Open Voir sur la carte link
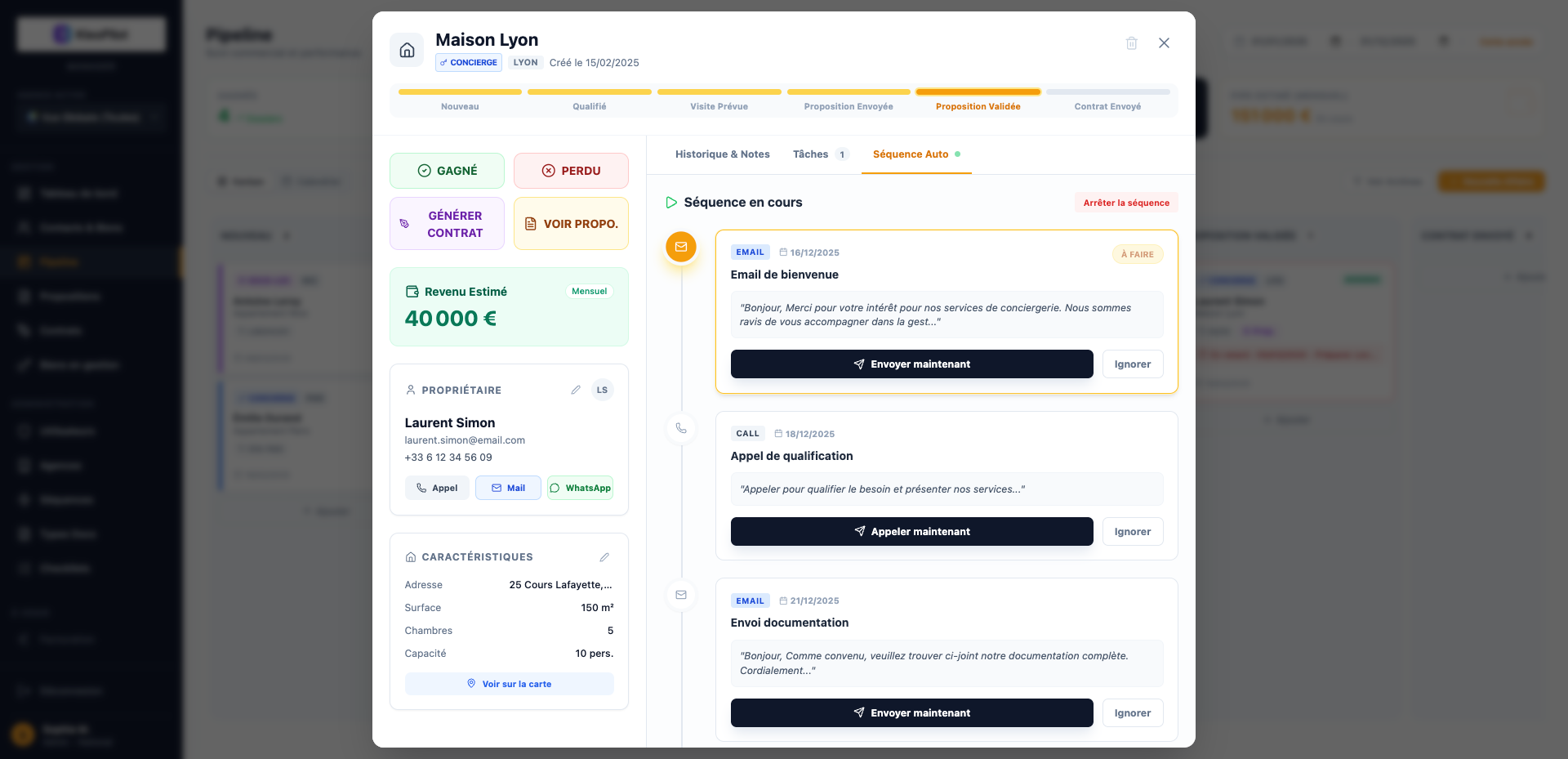The height and width of the screenshot is (759, 1568). pos(509,684)
